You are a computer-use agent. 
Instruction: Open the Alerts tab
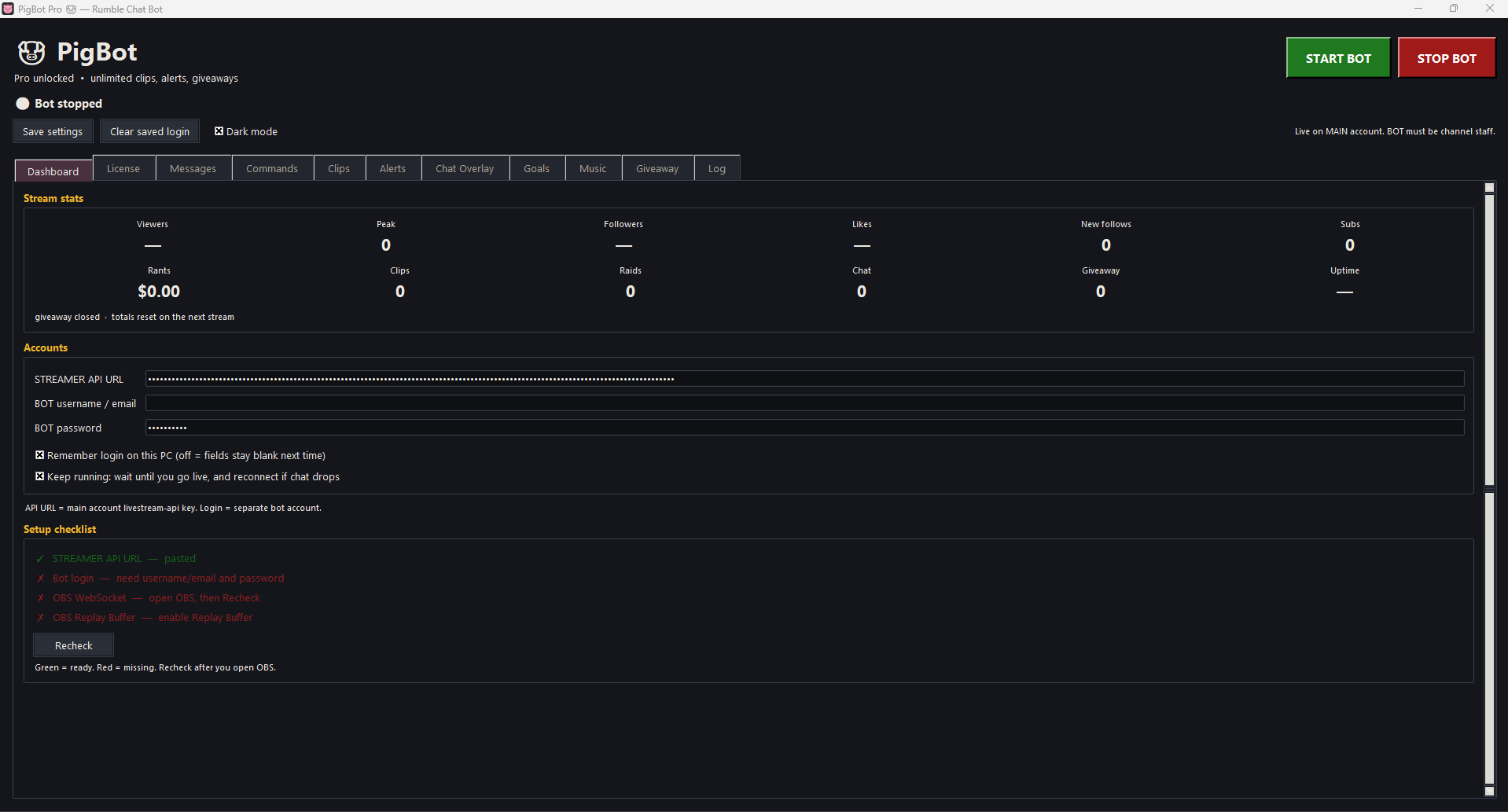point(392,168)
